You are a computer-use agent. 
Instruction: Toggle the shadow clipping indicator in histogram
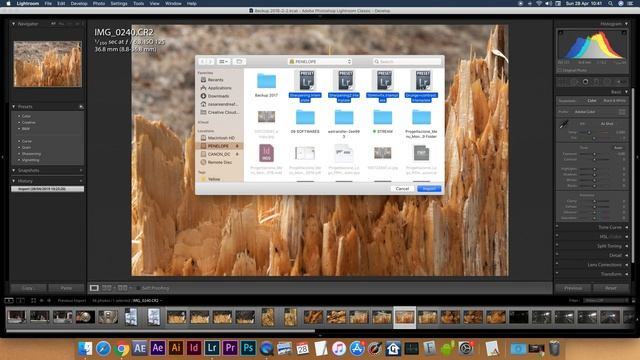coord(560,33)
